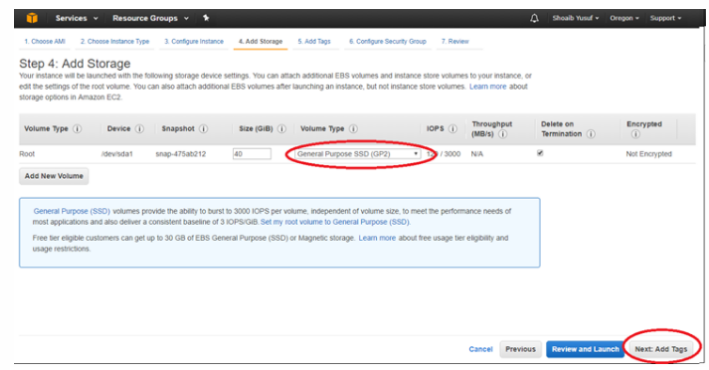This screenshot has width=709, height=370.
Task: Open the General Purpose (SSD) link in info box
Action: coord(72,211)
